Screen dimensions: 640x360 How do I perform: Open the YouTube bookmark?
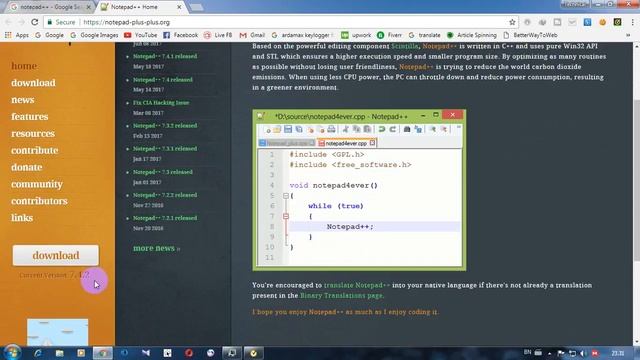click(x=141, y=35)
